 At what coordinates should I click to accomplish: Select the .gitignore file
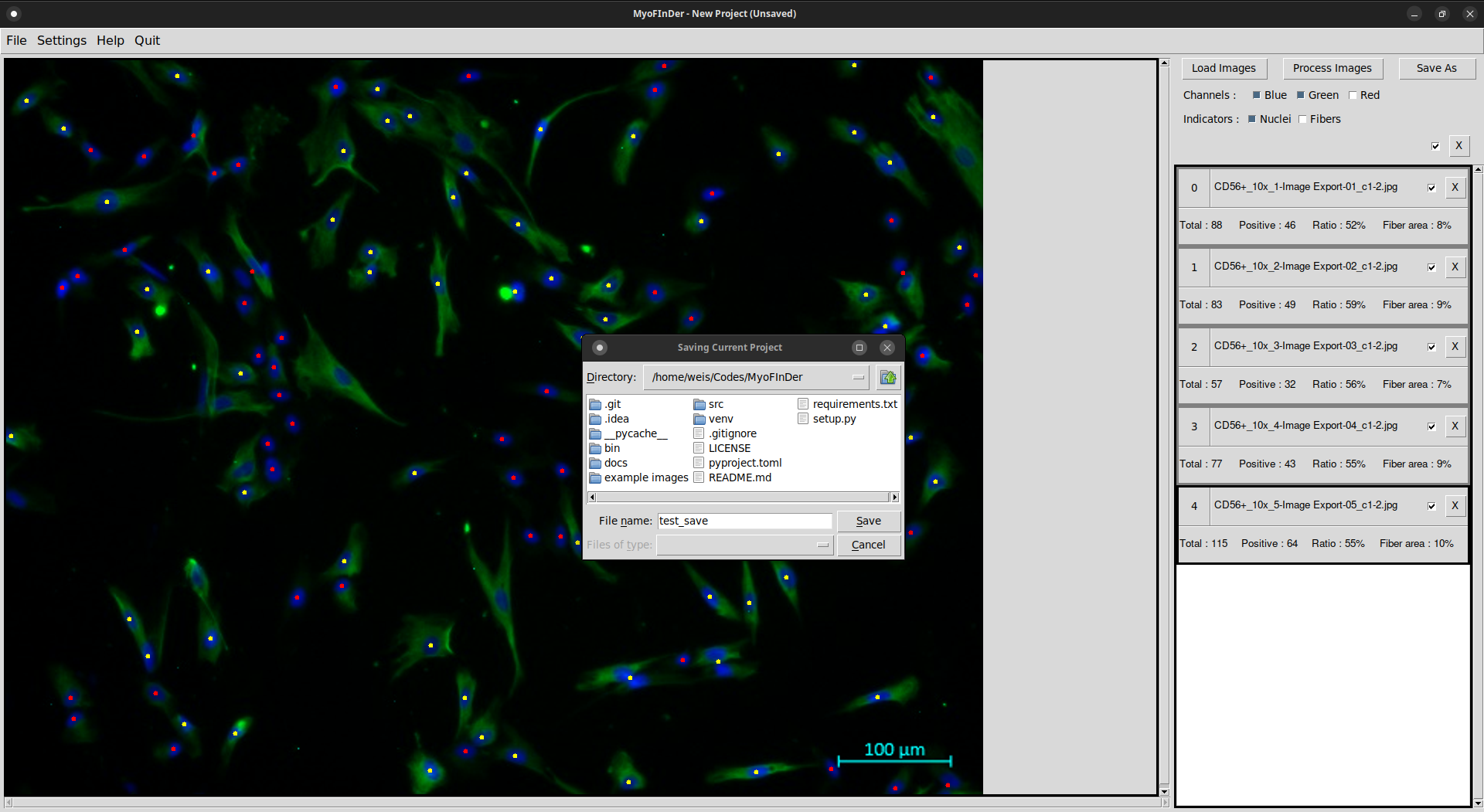725,433
